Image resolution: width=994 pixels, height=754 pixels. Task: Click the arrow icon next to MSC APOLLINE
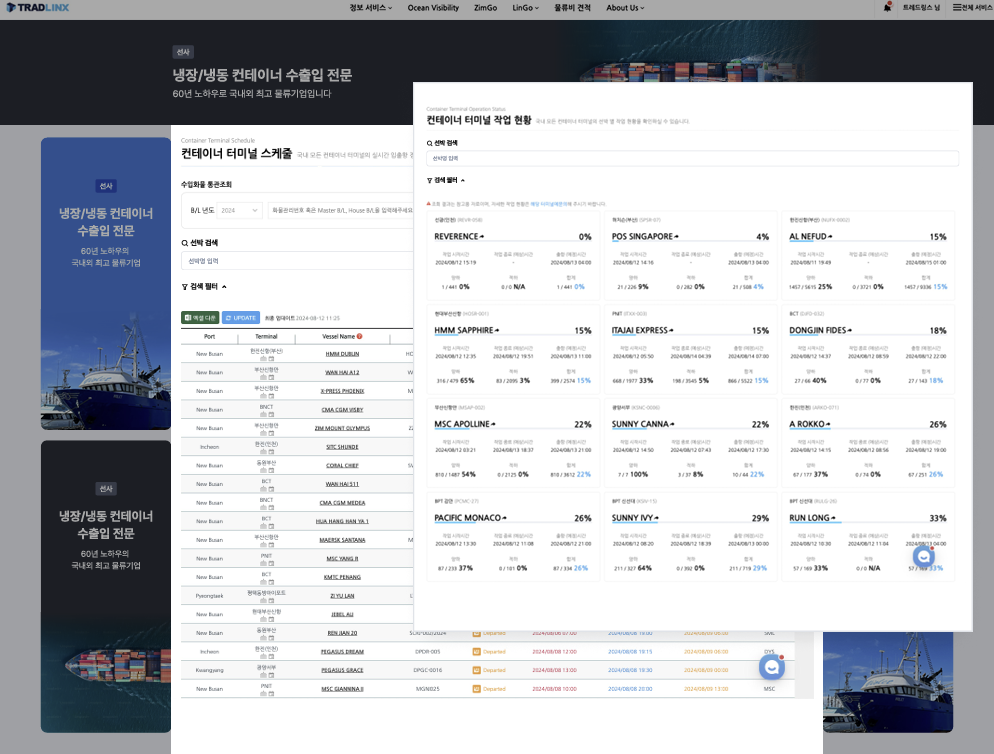[x=493, y=424]
